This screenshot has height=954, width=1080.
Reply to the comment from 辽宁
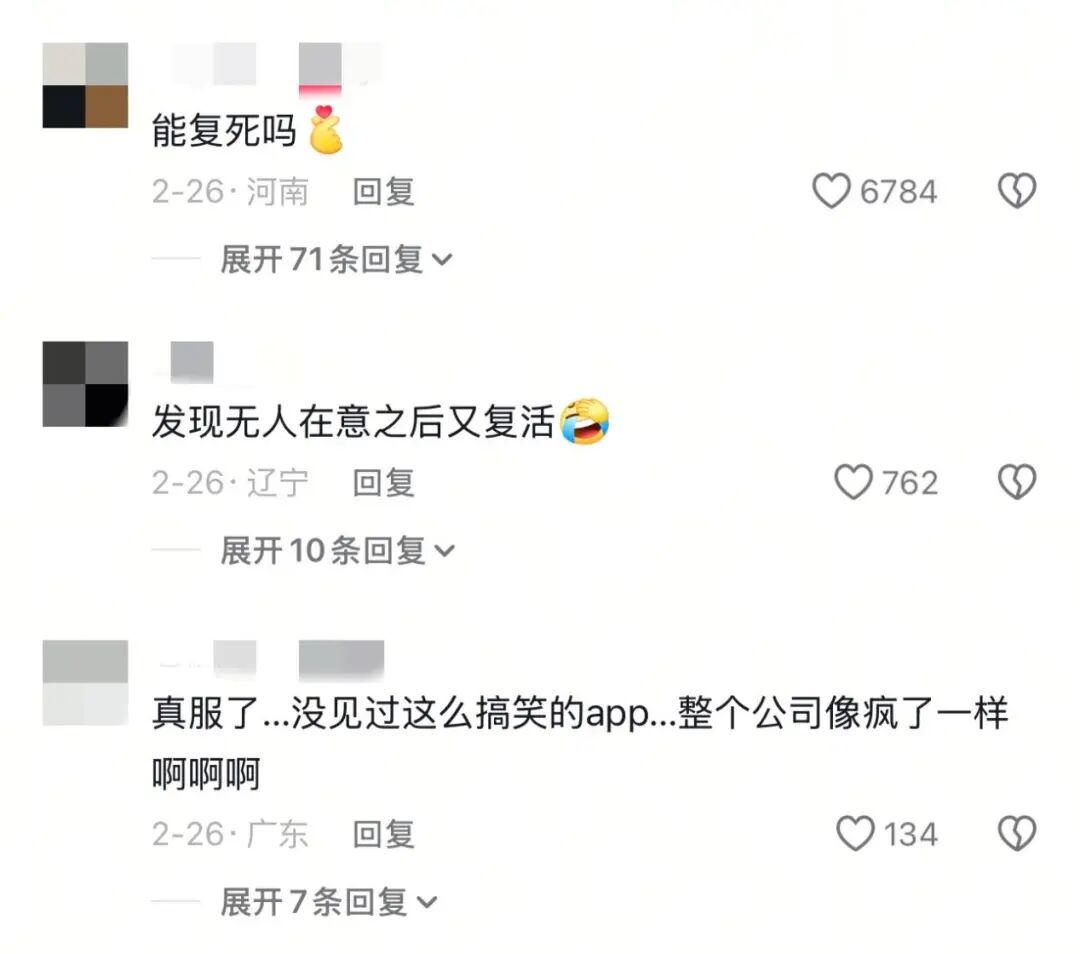[x=384, y=483]
